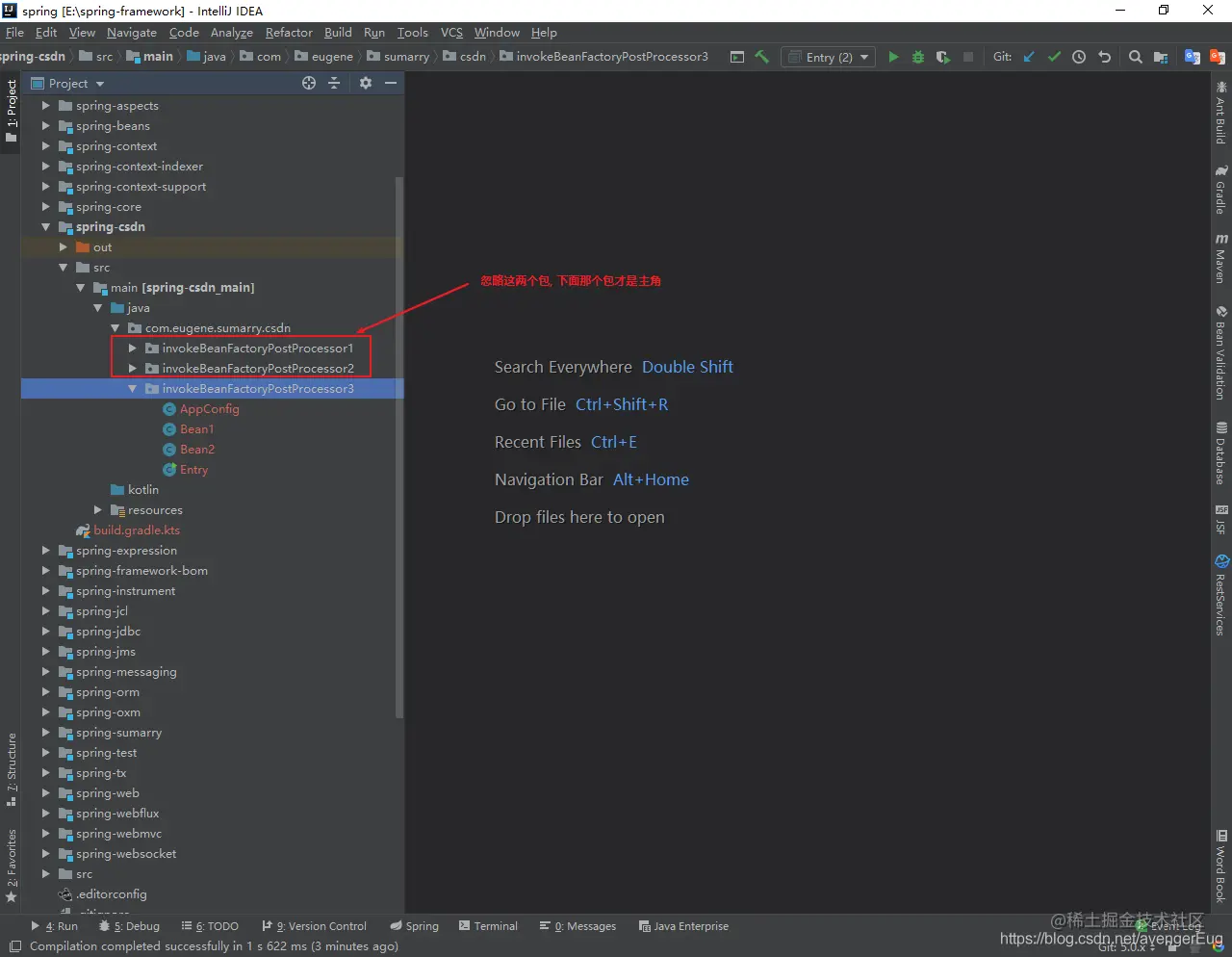The height and width of the screenshot is (957, 1232).
Task: Open the Terminal tool window tab
Action: [488, 926]
